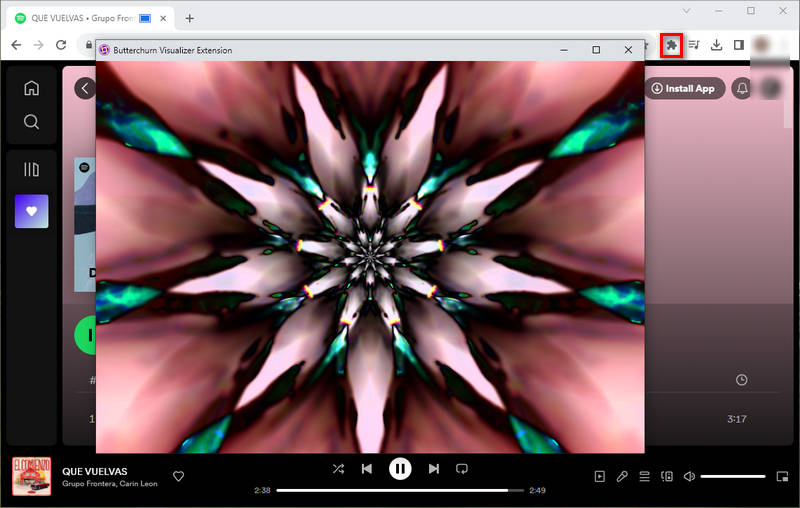
Task: Click browser Forward arrow
Action: (39, 45)
